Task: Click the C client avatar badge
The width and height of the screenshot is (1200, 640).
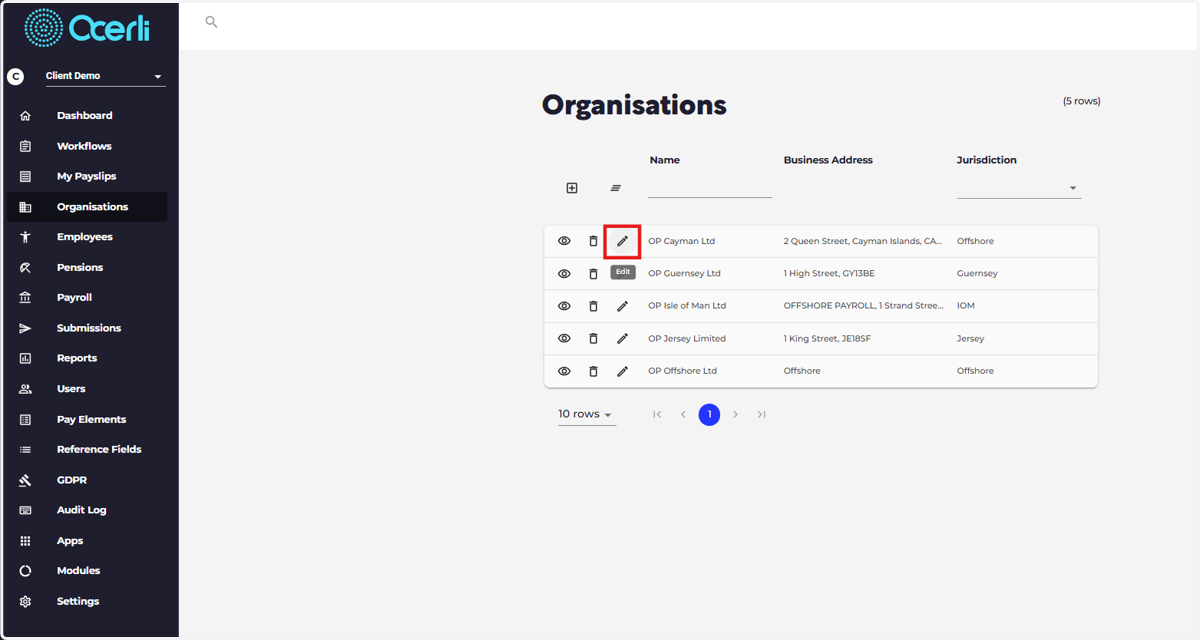Action: (x=15, y=76)
